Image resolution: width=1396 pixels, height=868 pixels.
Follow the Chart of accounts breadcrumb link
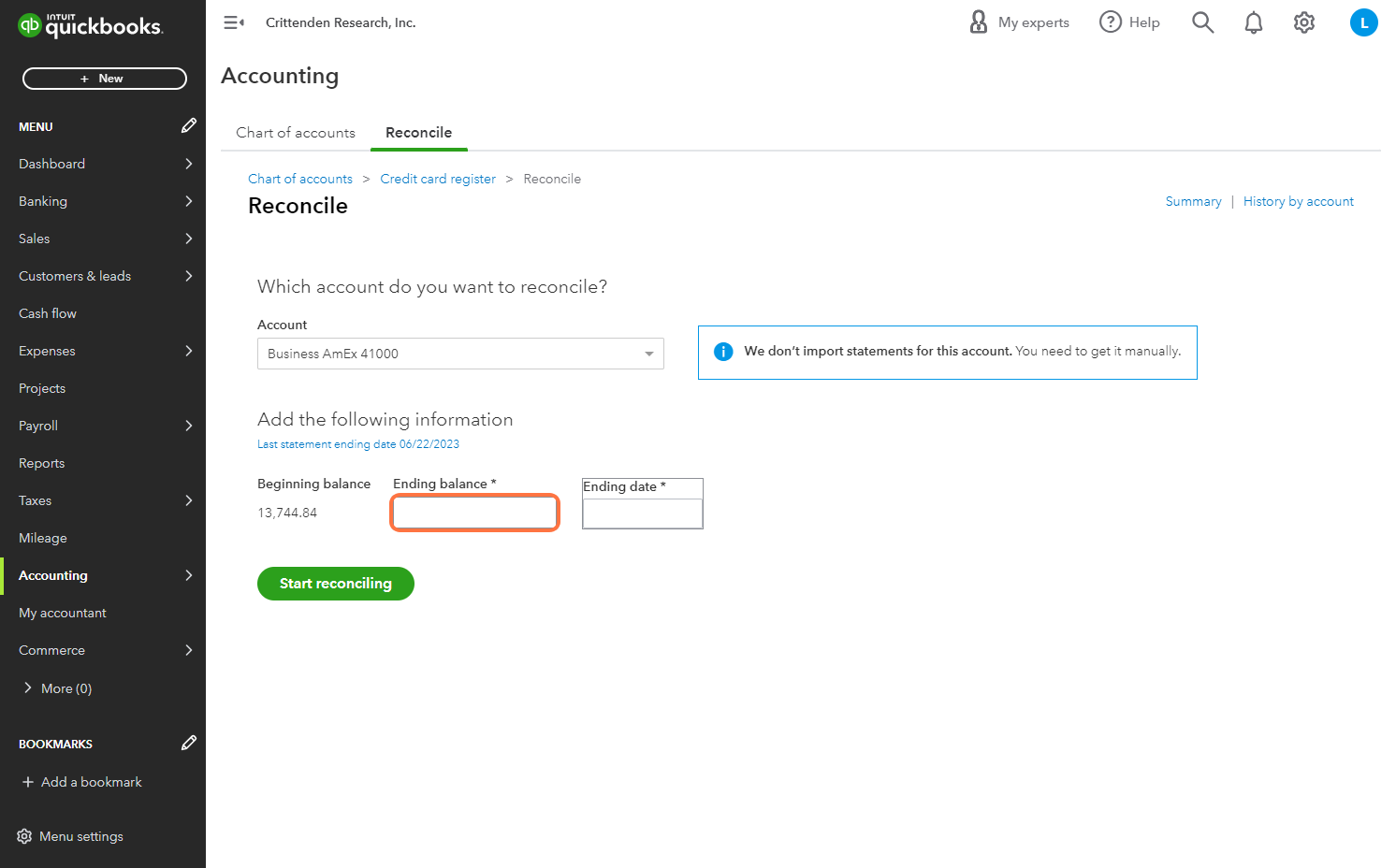[300, 179]
